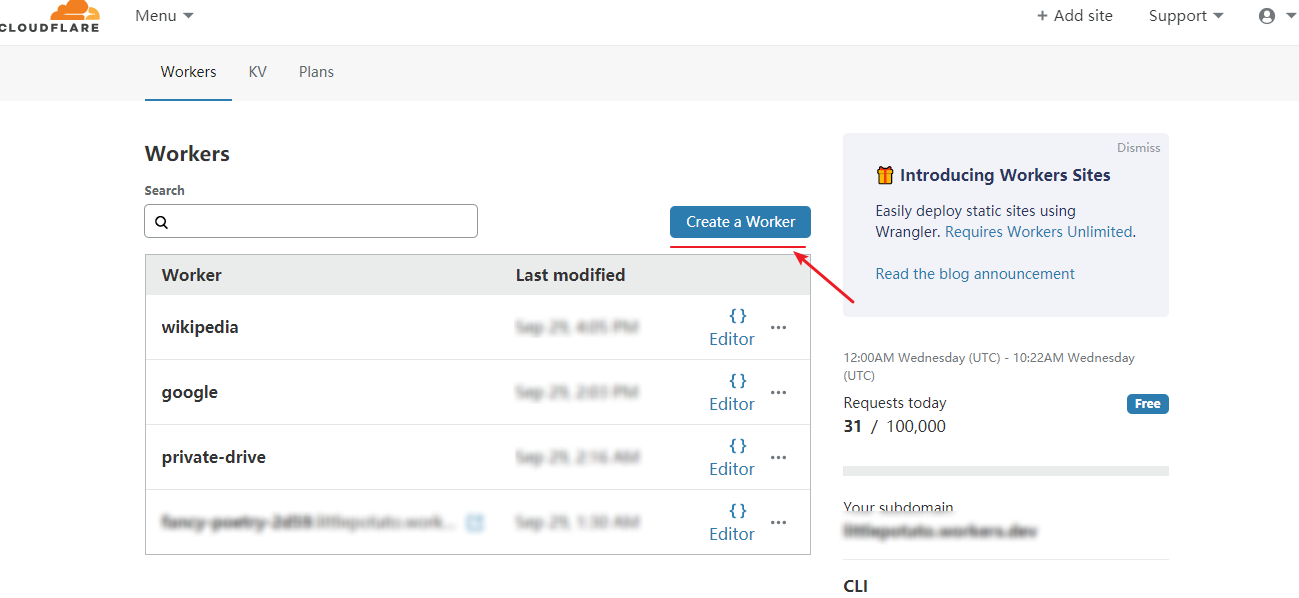Click the Requests today count

click(895, 426)
